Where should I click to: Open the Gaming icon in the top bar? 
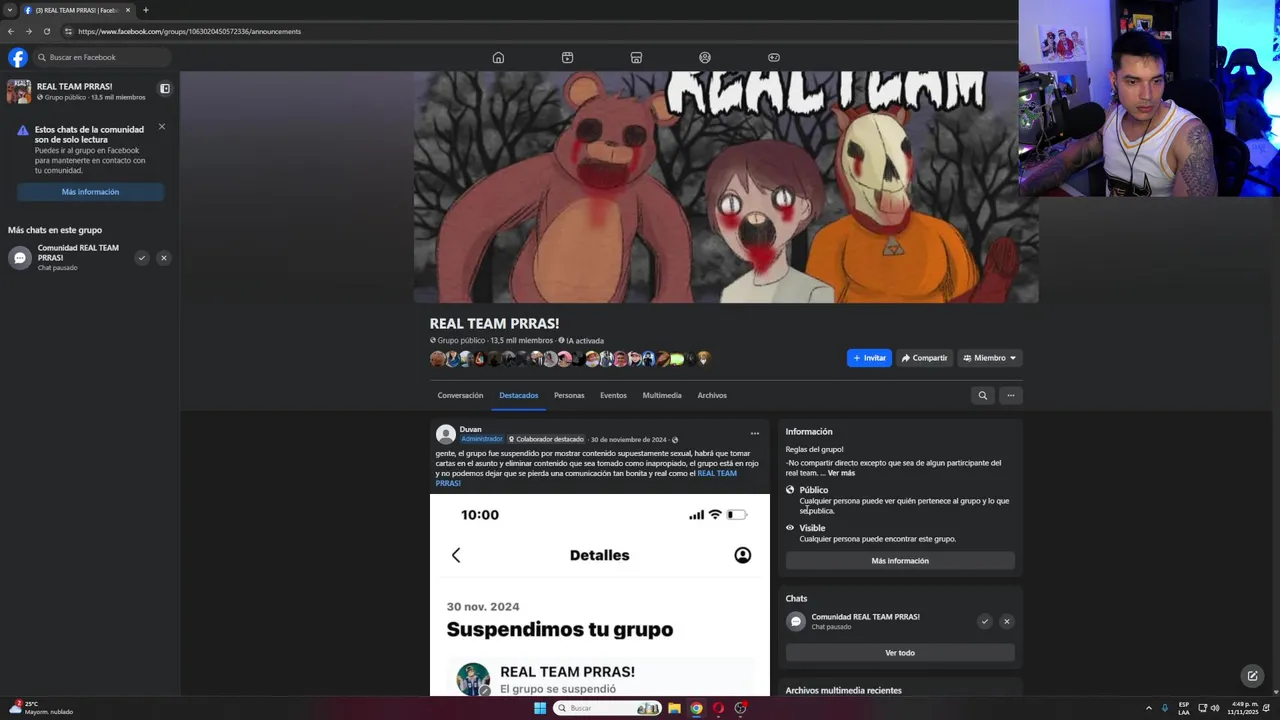[774, 57]
